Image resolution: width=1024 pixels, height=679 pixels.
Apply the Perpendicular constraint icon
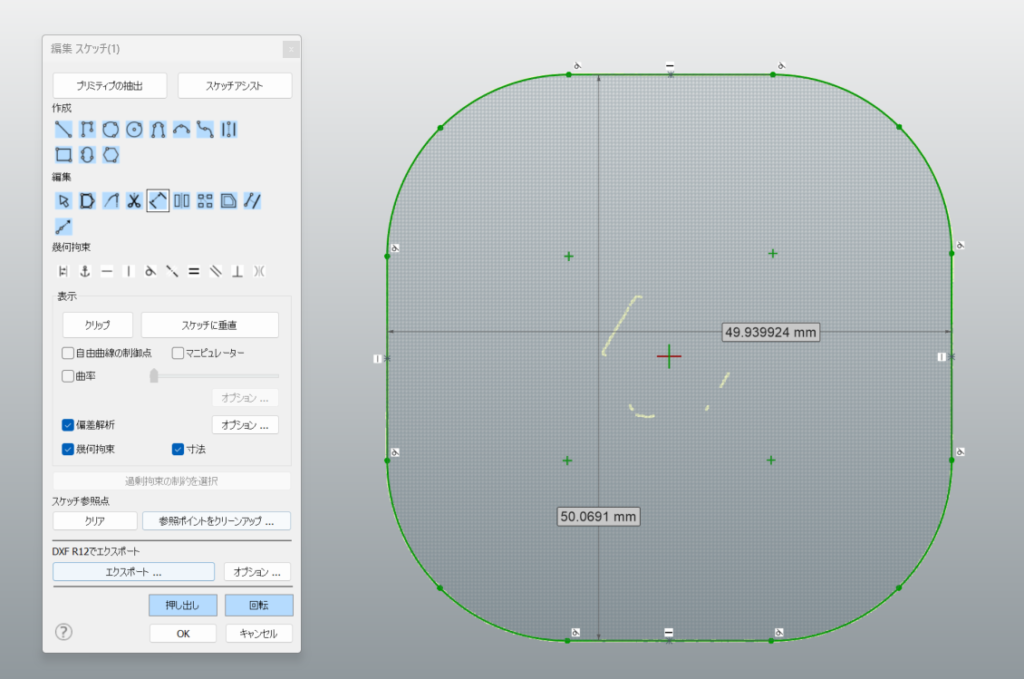(x=237, y=271)
